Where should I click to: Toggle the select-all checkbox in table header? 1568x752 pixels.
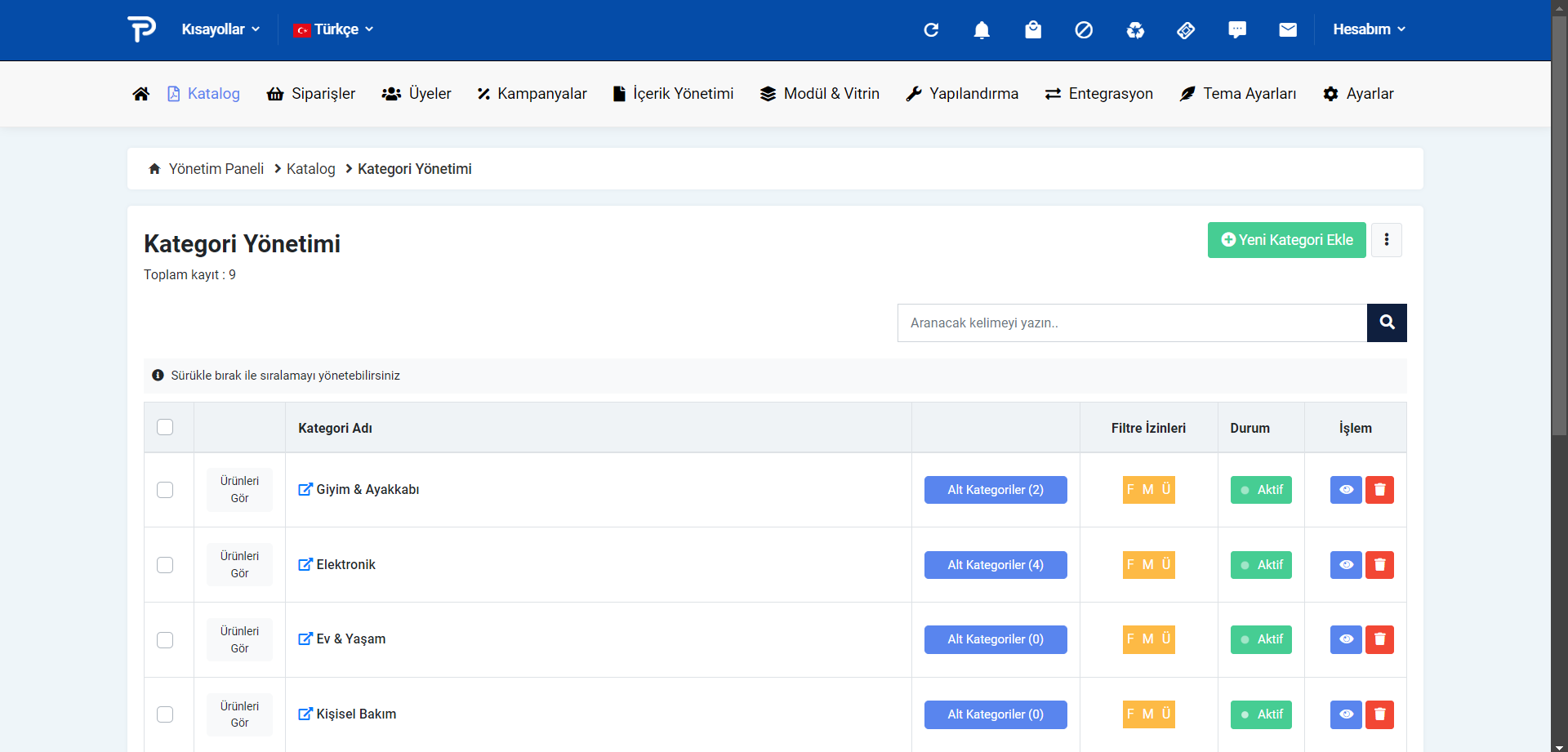[x=165, y=427]
